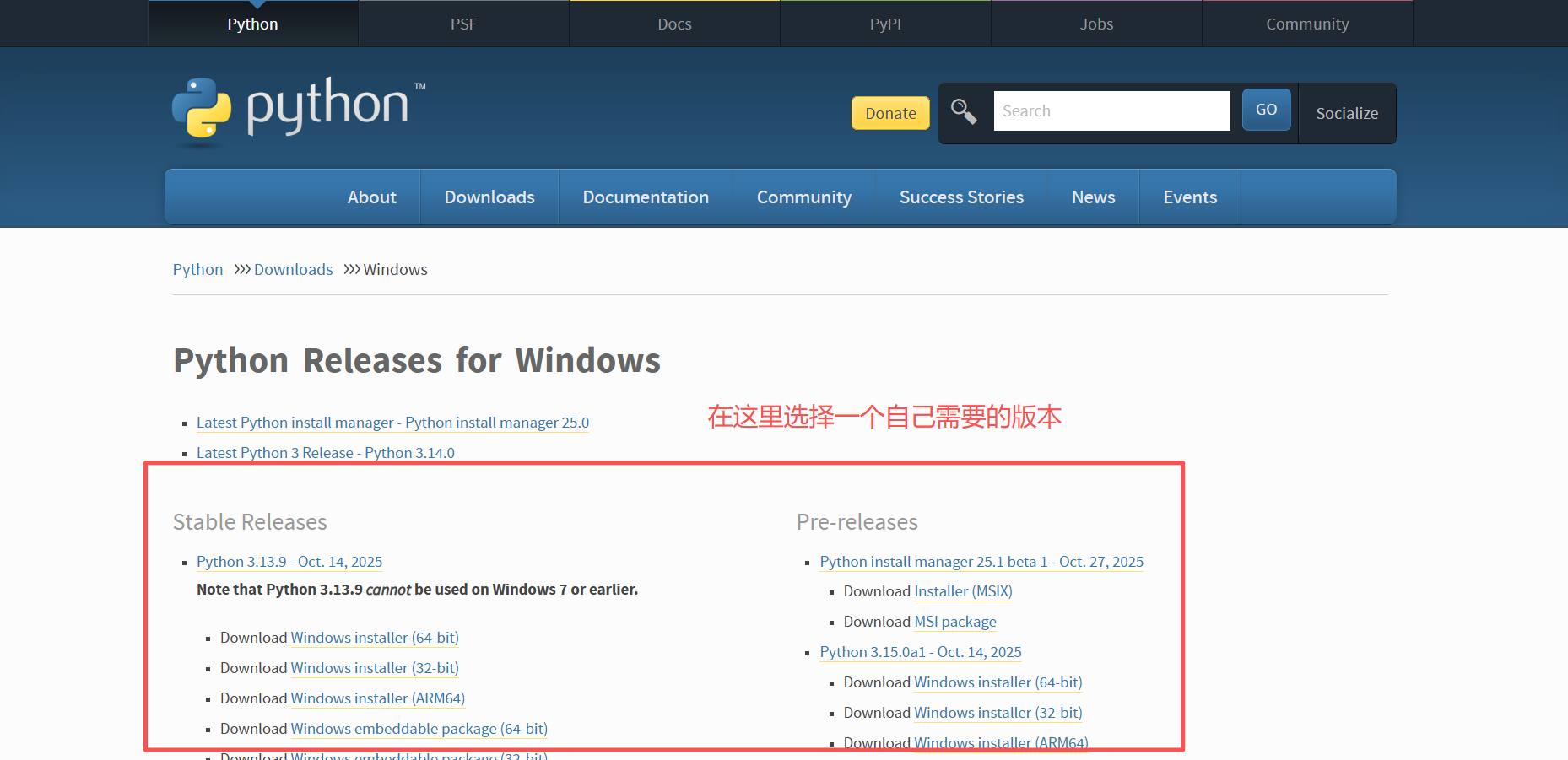Open Python 3.13.9 - Oct. 14, 2025 release
This screenshot has height=760, width=1568.
(289, 562)
